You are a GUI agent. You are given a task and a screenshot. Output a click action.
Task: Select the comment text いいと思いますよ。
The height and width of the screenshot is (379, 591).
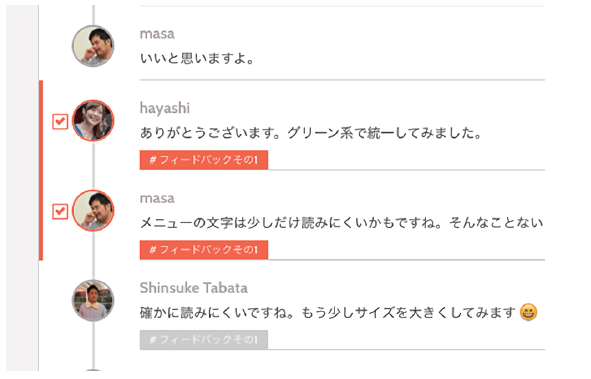(x=197, y=58)
